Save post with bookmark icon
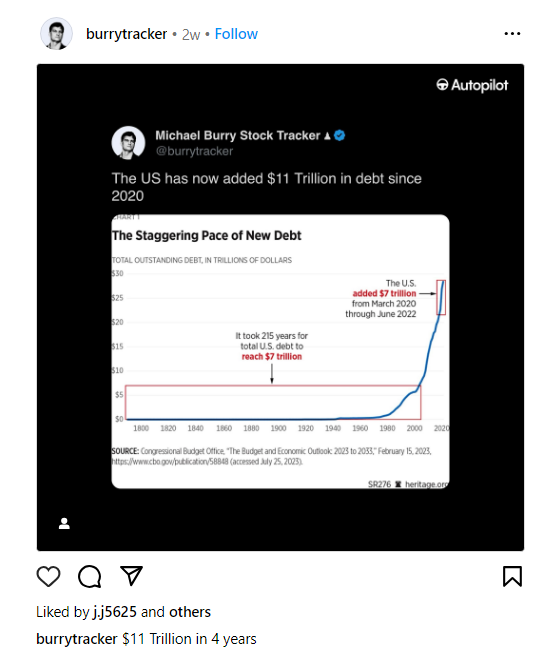548x648 pixels. point(512,576)
